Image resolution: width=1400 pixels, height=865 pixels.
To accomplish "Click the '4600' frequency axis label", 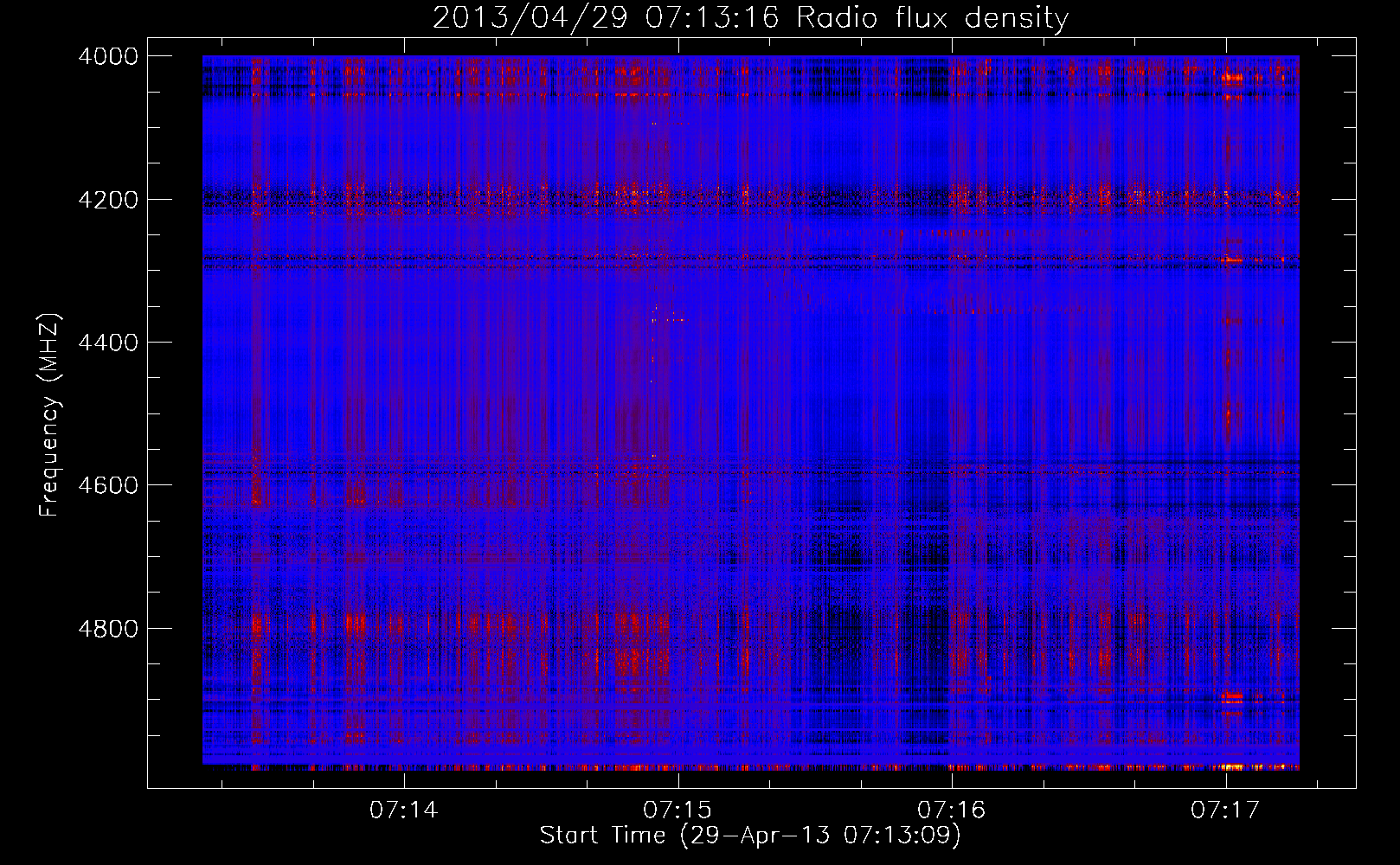I will coord(108,485).
